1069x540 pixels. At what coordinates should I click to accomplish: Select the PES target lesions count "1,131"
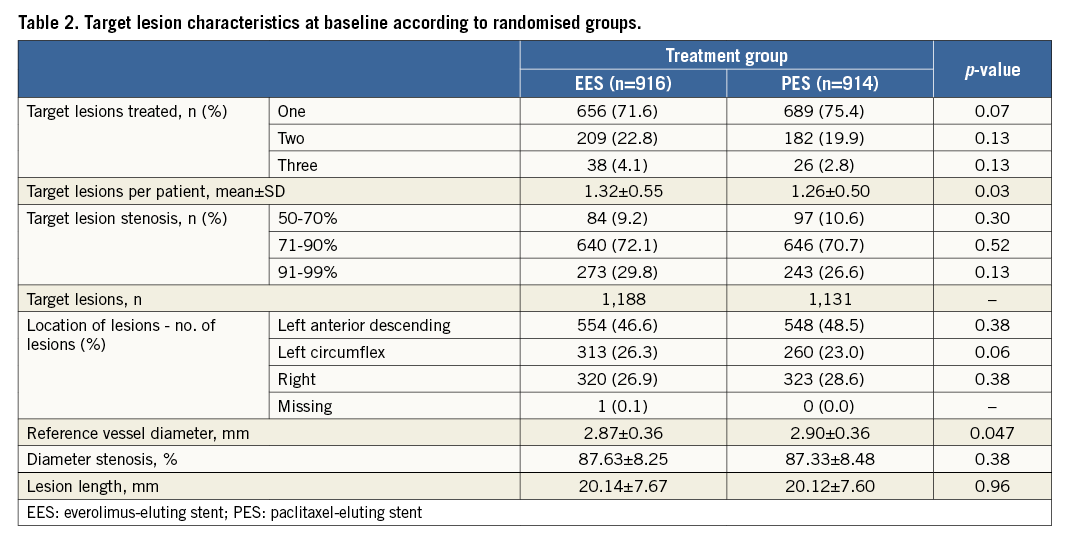pyautogui.click(x=829, y=298)
